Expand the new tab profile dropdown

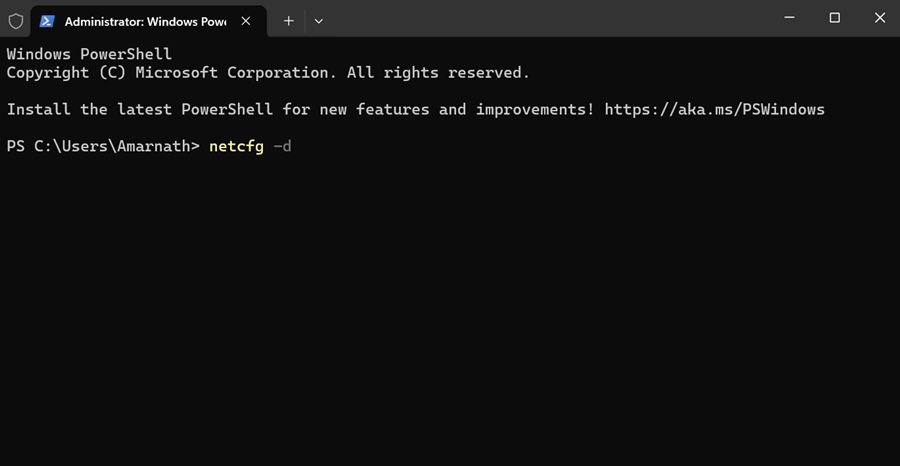[x=319, y=21]
